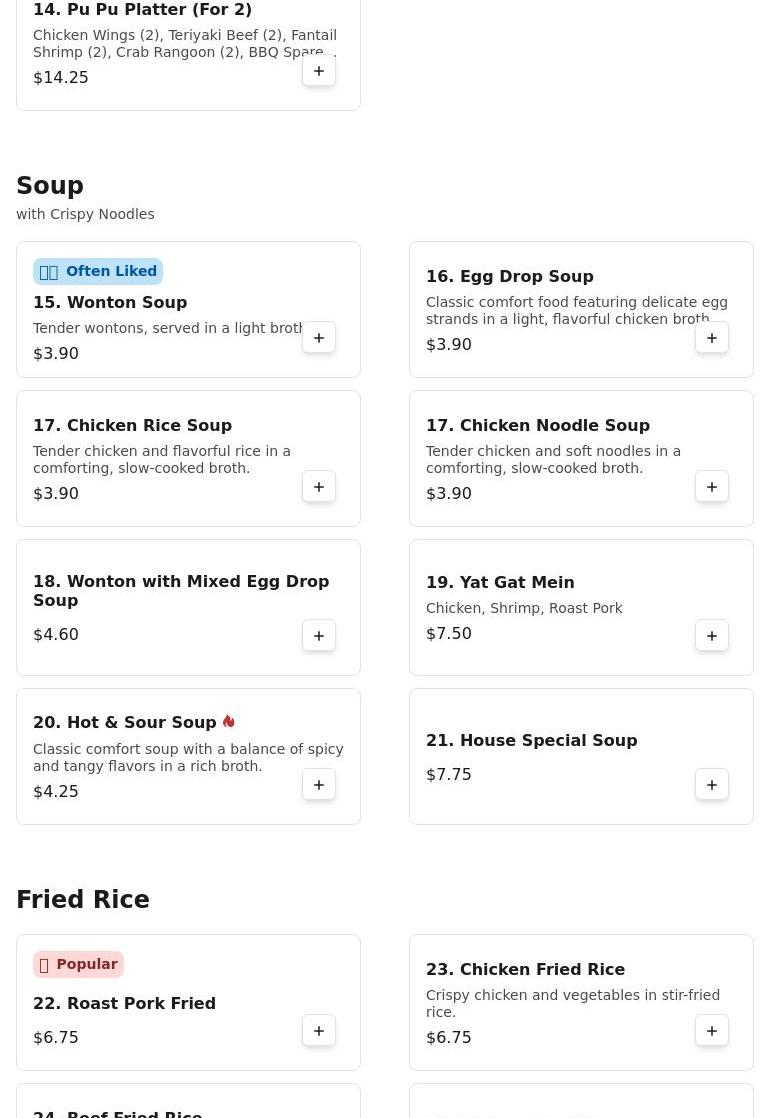Click the Often Liked badge
770x1118 pixels.
tap(98, 271)
